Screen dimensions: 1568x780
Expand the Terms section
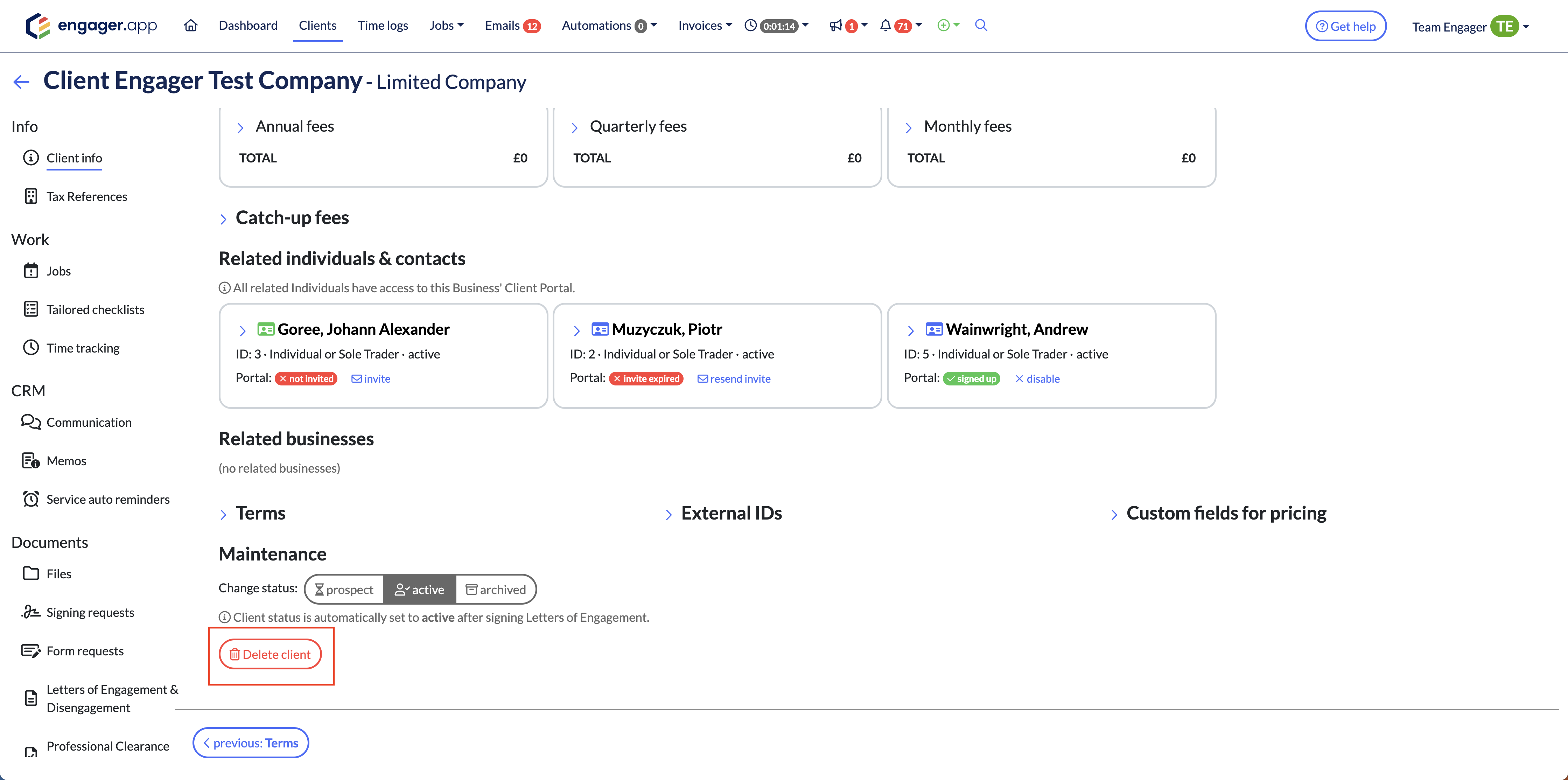coord(260,513)
